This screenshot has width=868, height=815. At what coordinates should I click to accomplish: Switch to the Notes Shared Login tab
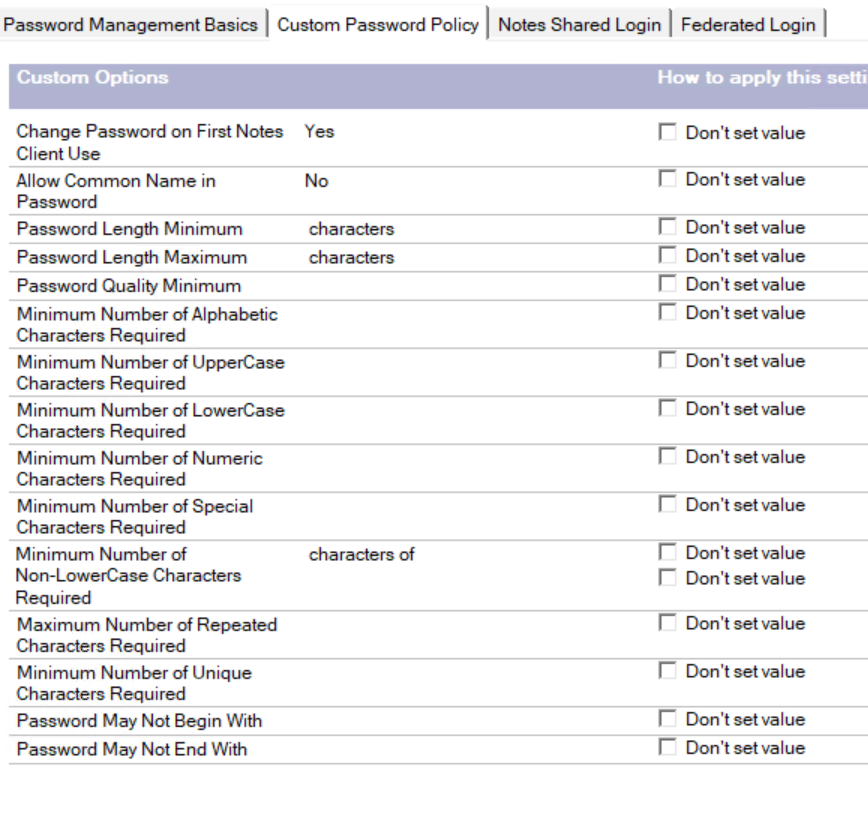pos(579,25)
